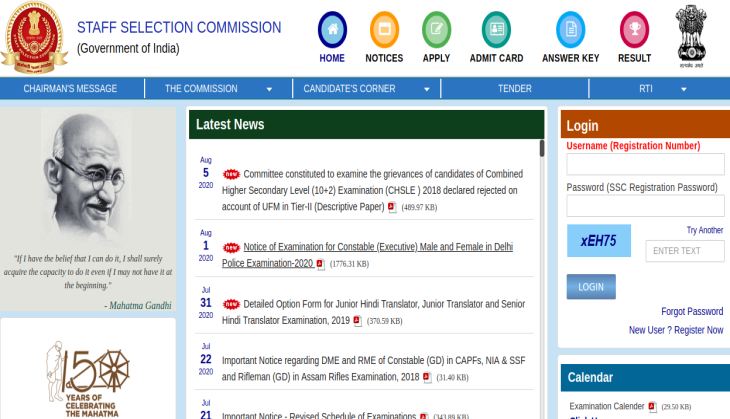Viewport: 730px width, 419px height.
Task: Open PDF icon for CHSLE 2018 committee notice
Action: pos(392,207)
